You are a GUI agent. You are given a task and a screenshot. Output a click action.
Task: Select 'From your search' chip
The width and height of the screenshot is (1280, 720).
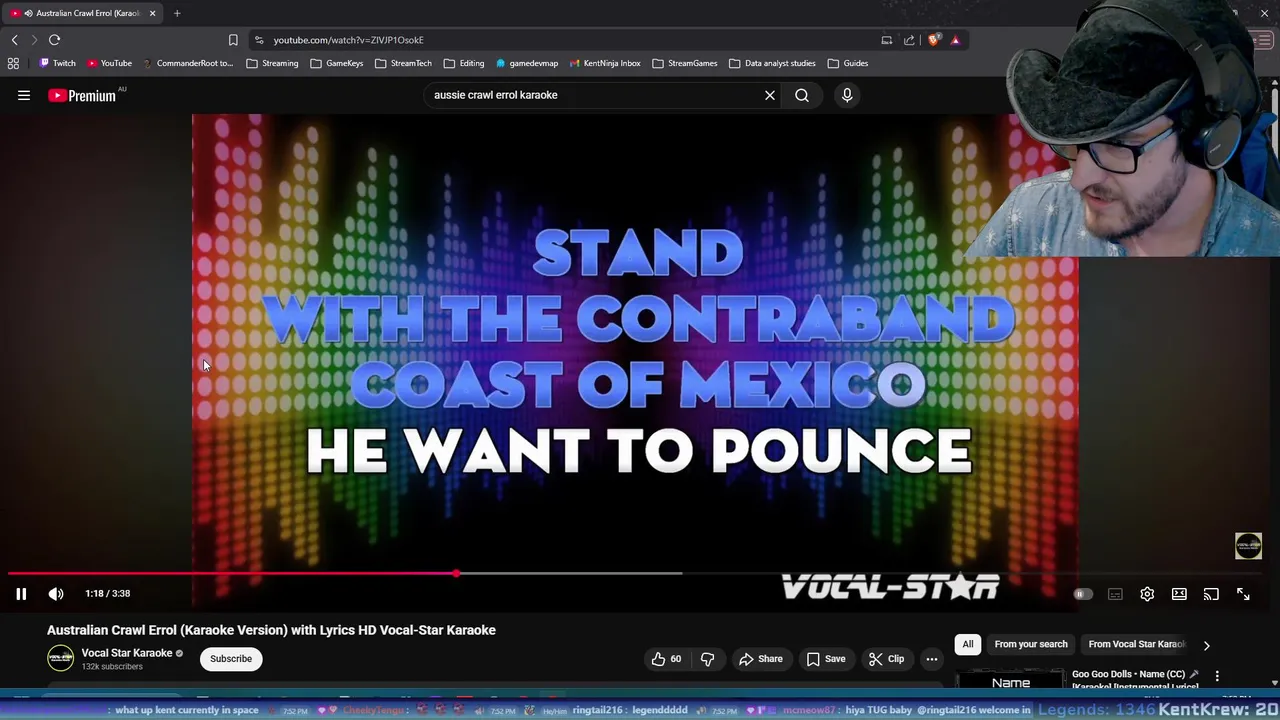pyautogui.click(x=1031, y=644)
